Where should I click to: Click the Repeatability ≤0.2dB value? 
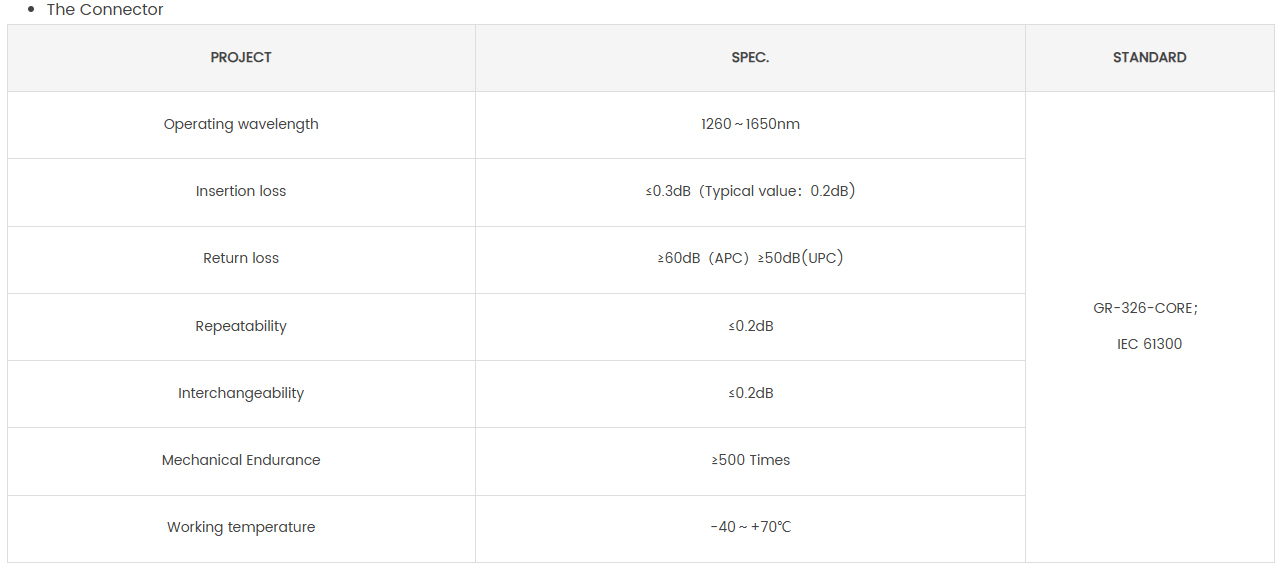(750, 327)
